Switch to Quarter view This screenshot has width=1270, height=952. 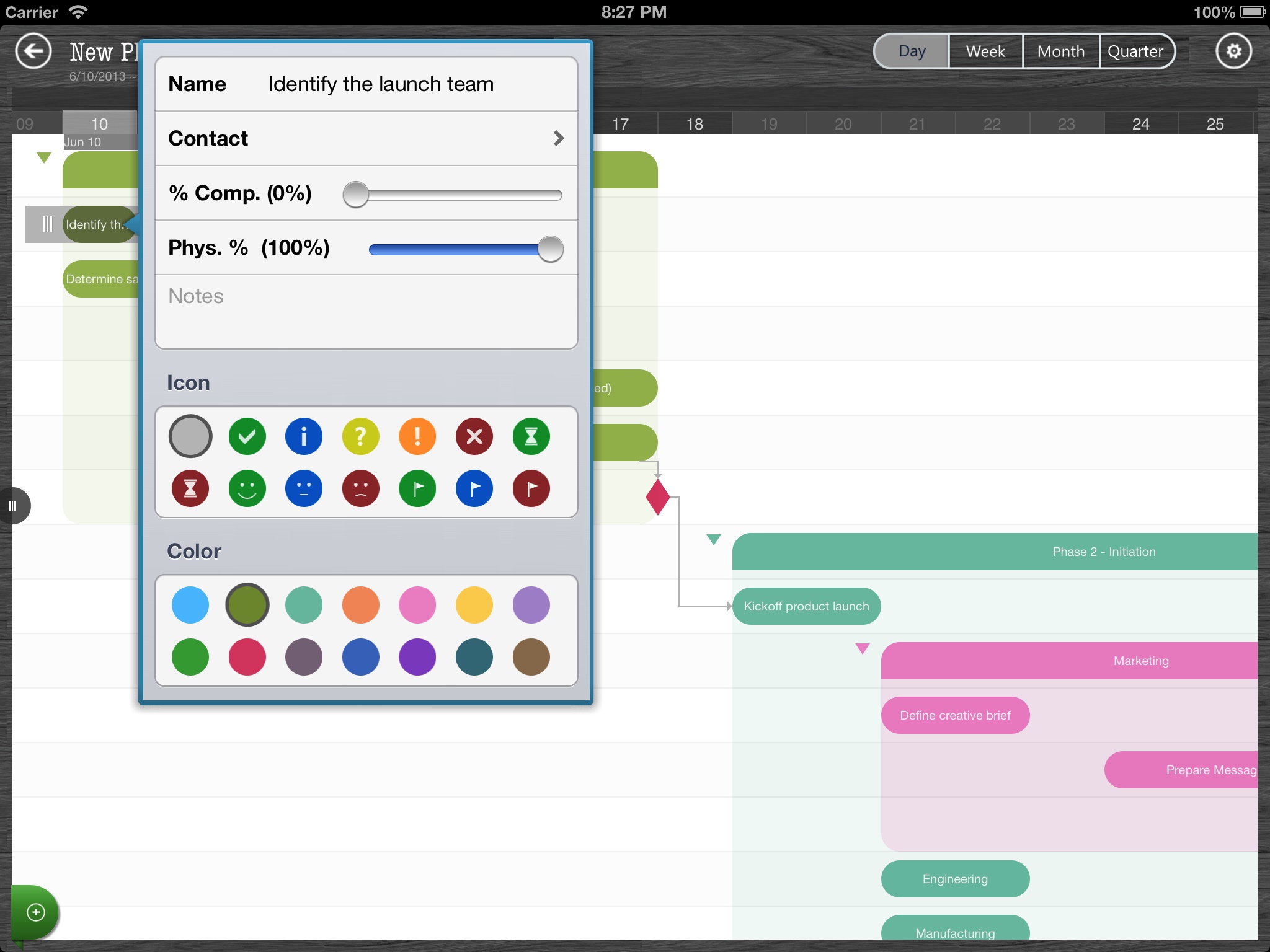pos(1135,51)
